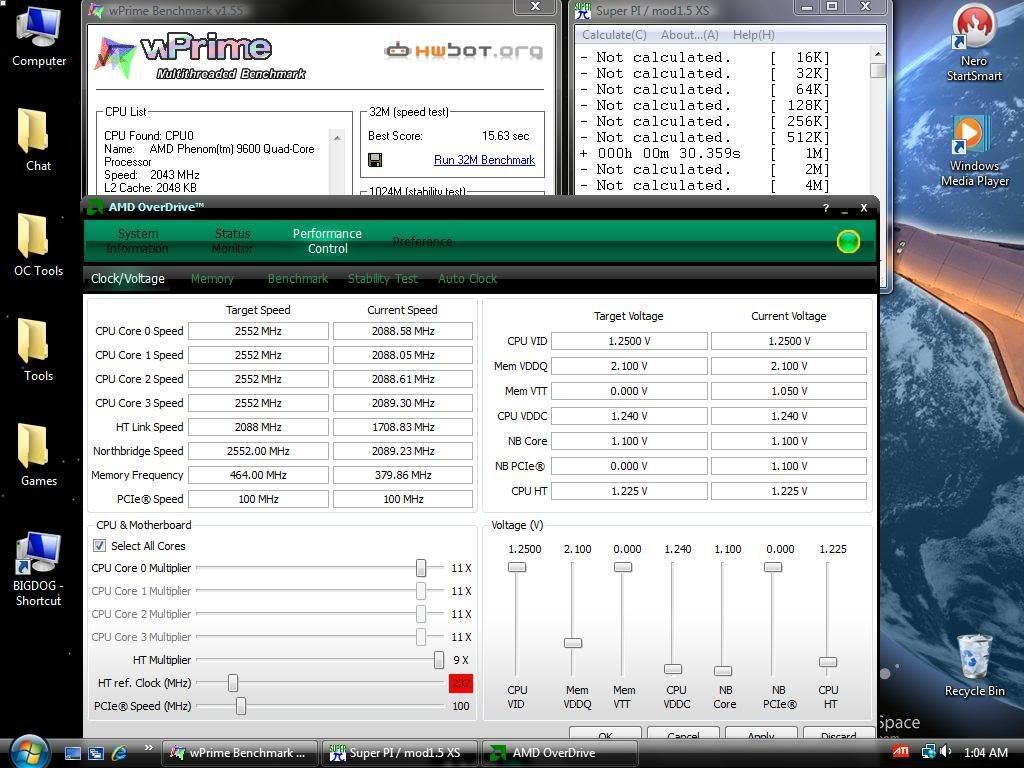Open the System Information tab
This screenshot has width=1024, height=768.
137,241
